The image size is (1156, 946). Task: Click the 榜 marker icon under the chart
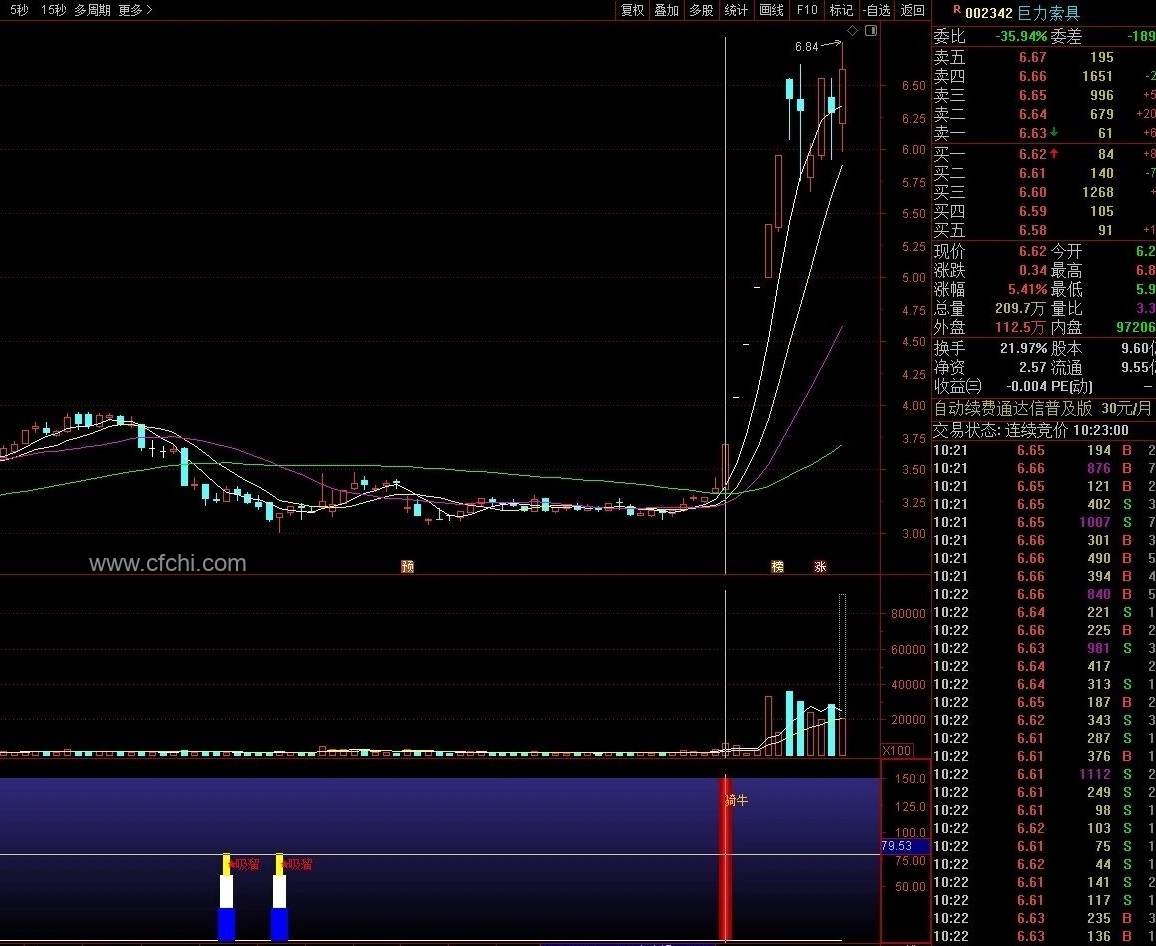(777, 566)
